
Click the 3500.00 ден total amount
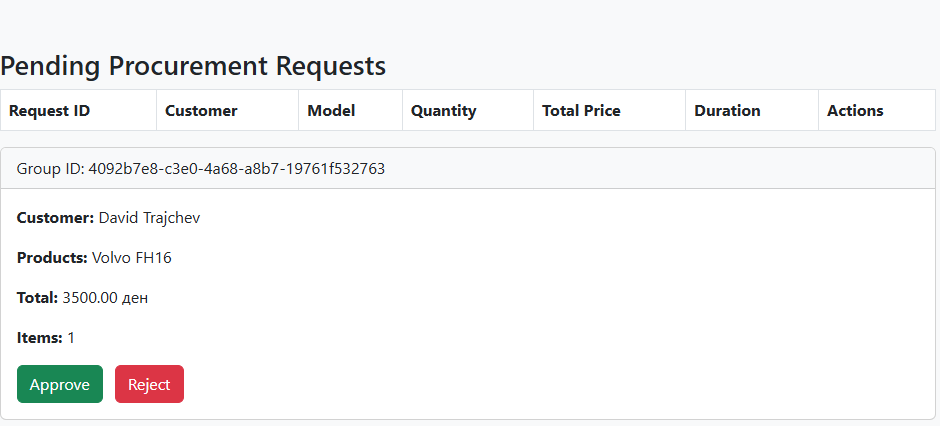[105, 298]
